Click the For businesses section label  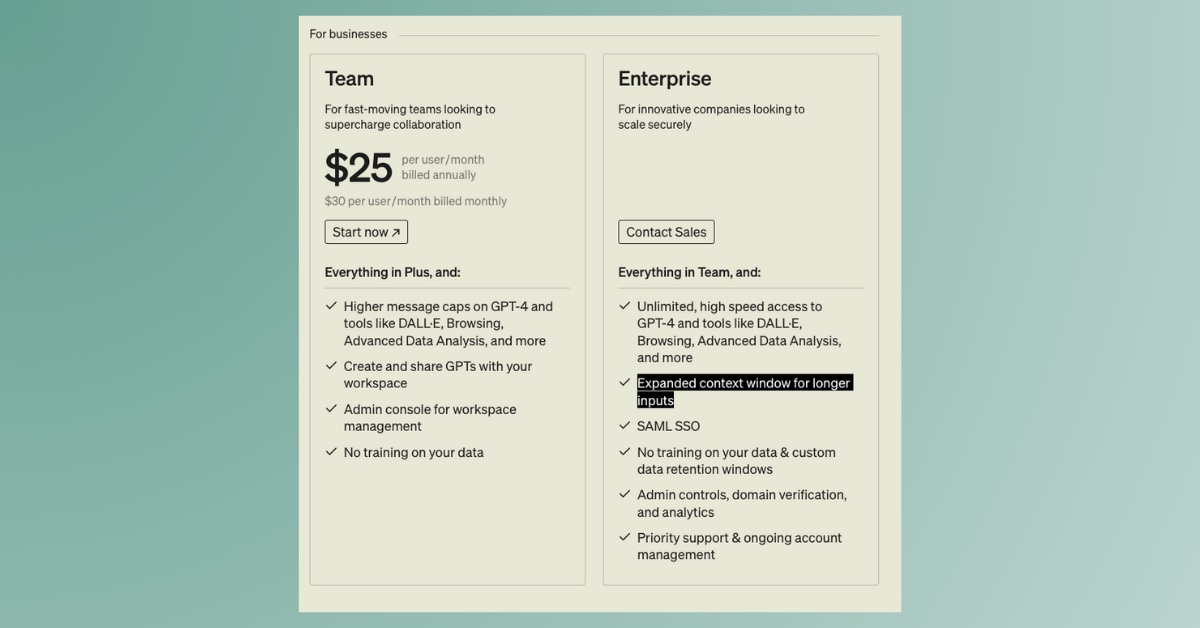point(348,34)
